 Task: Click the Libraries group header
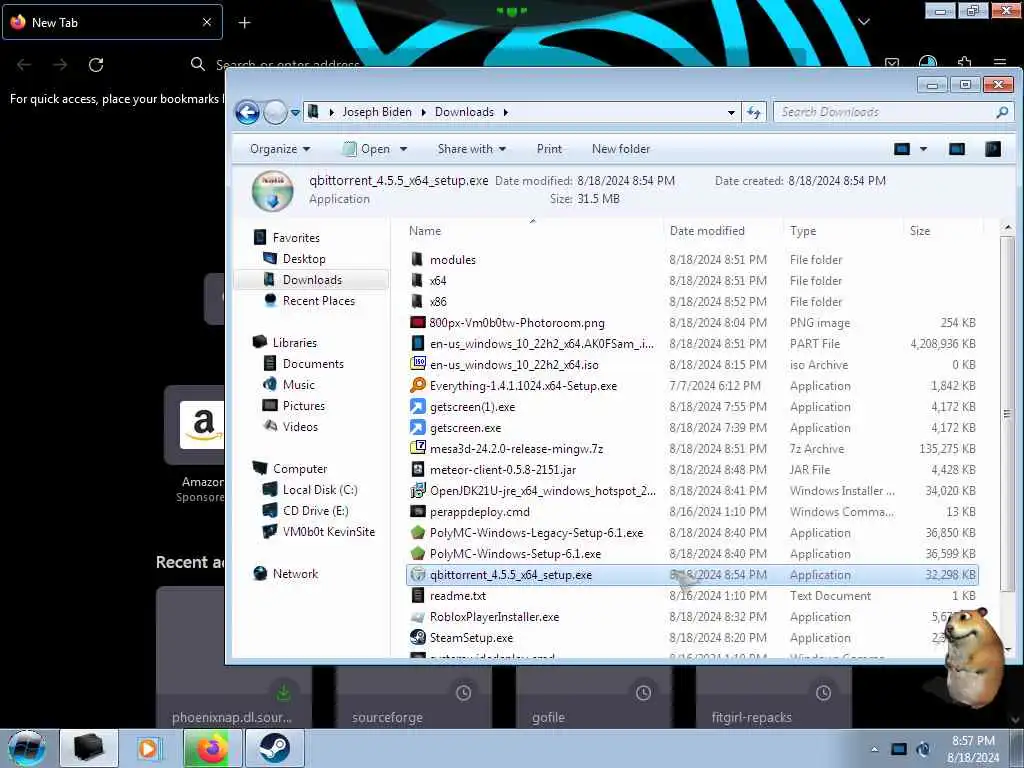tap(295, 342)
